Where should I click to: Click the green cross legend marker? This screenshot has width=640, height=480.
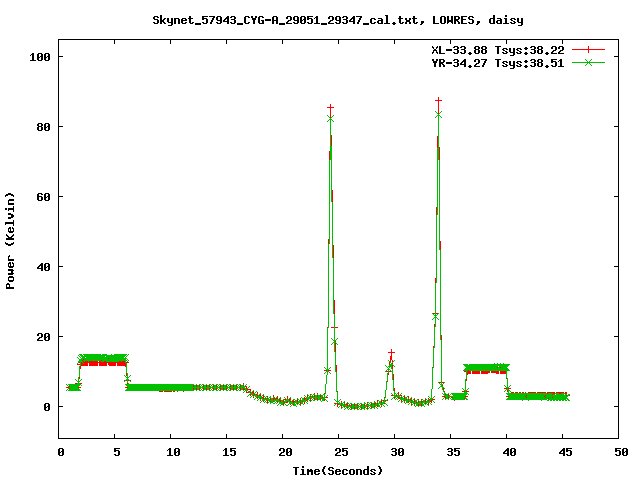tap(588, 62)
